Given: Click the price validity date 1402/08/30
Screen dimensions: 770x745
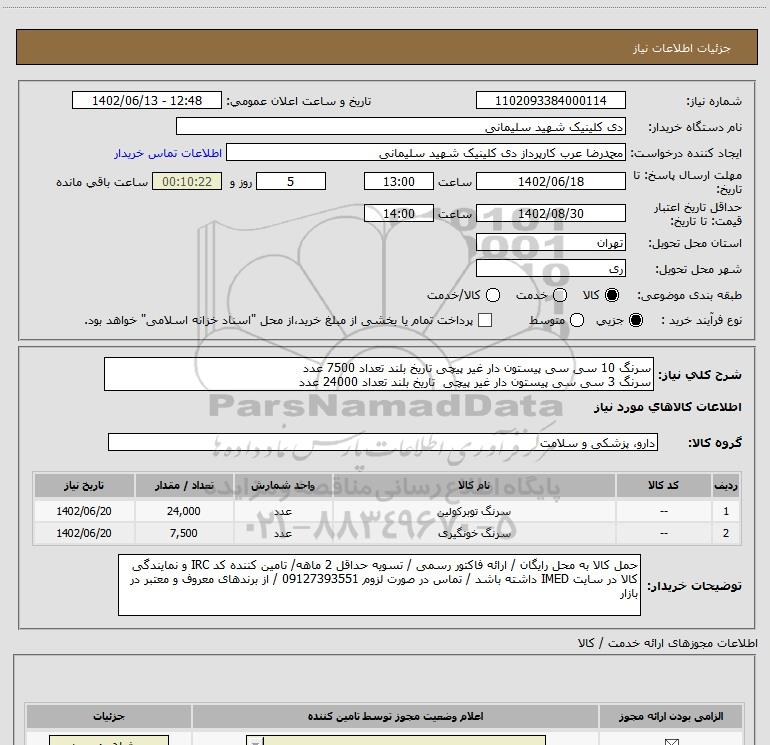Looking at the screenshot, I should [550, 213].
